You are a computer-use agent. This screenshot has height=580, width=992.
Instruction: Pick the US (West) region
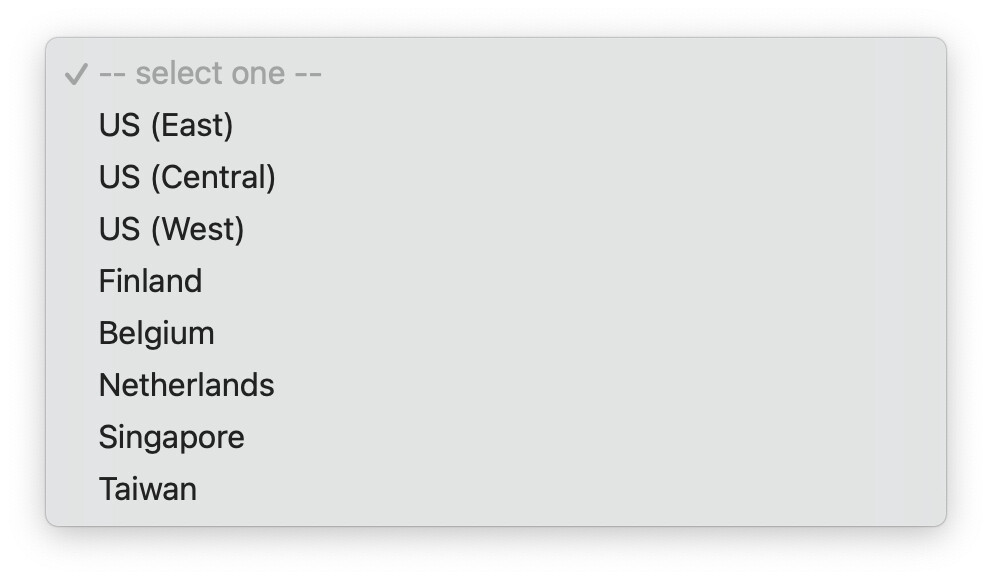tap(171, 230)
